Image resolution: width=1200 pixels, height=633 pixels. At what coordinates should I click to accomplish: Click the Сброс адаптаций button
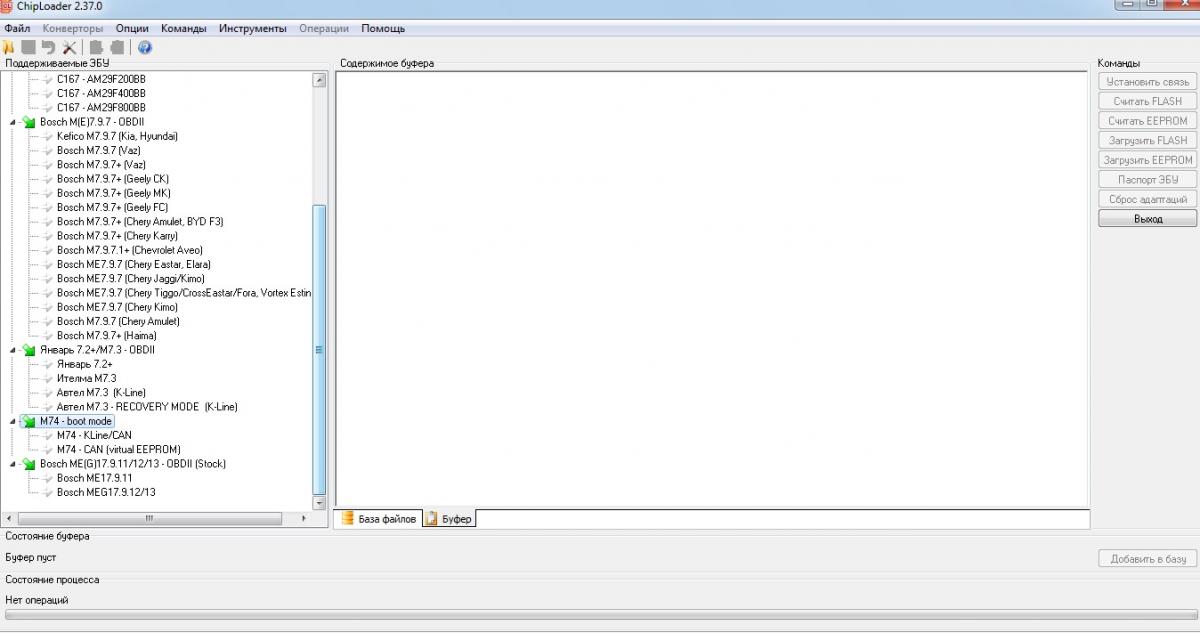click(x=1148, y=199)
